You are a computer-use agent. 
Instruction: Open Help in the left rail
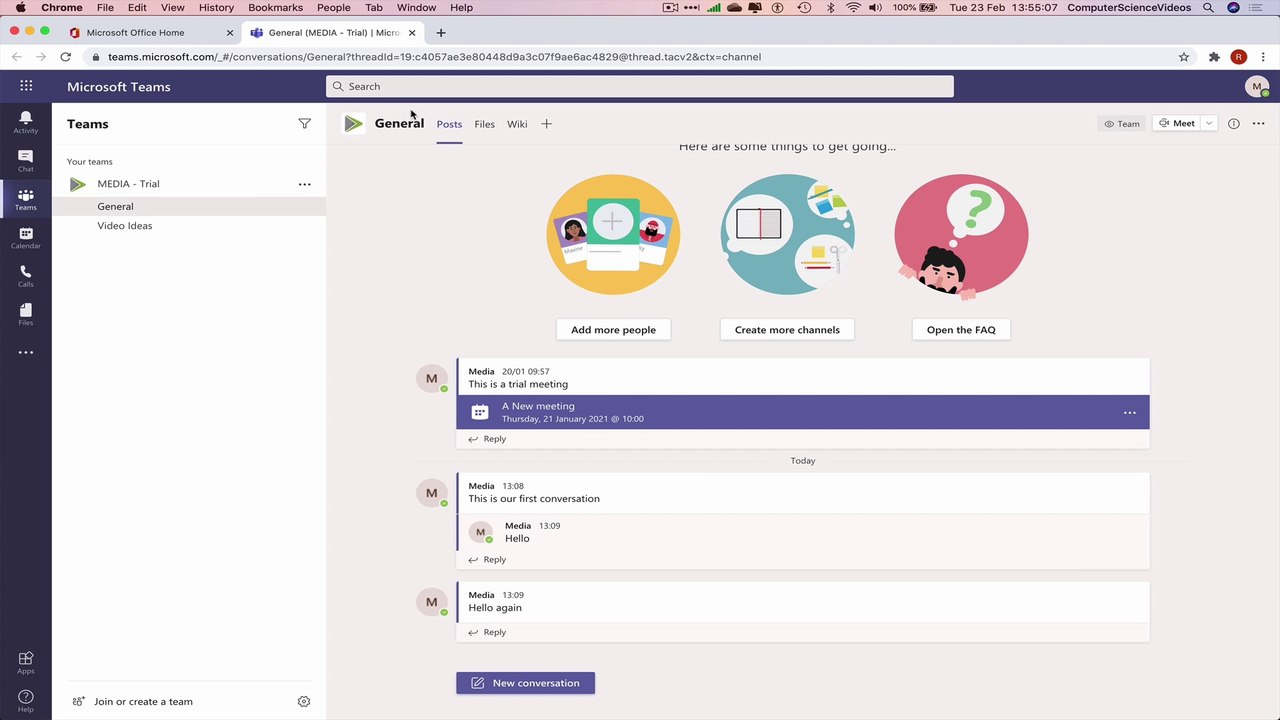coord(26,701)
